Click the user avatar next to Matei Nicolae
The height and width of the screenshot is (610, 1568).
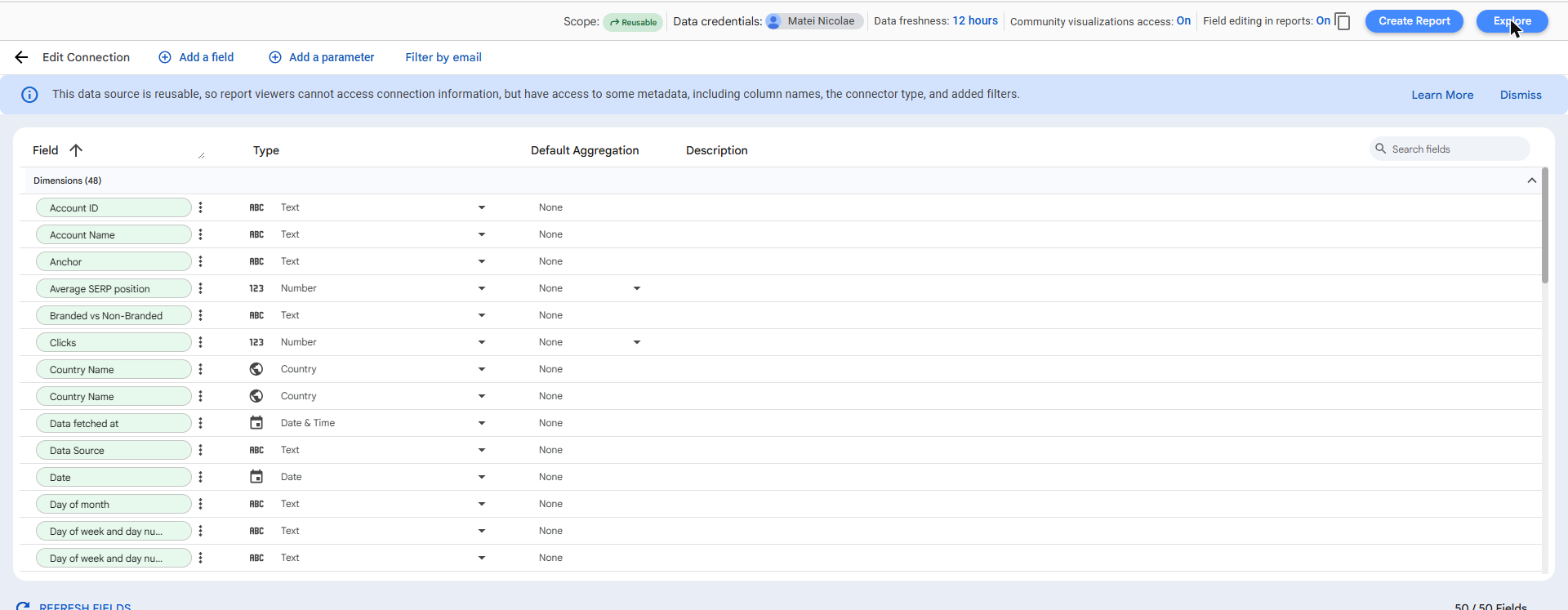773,21
